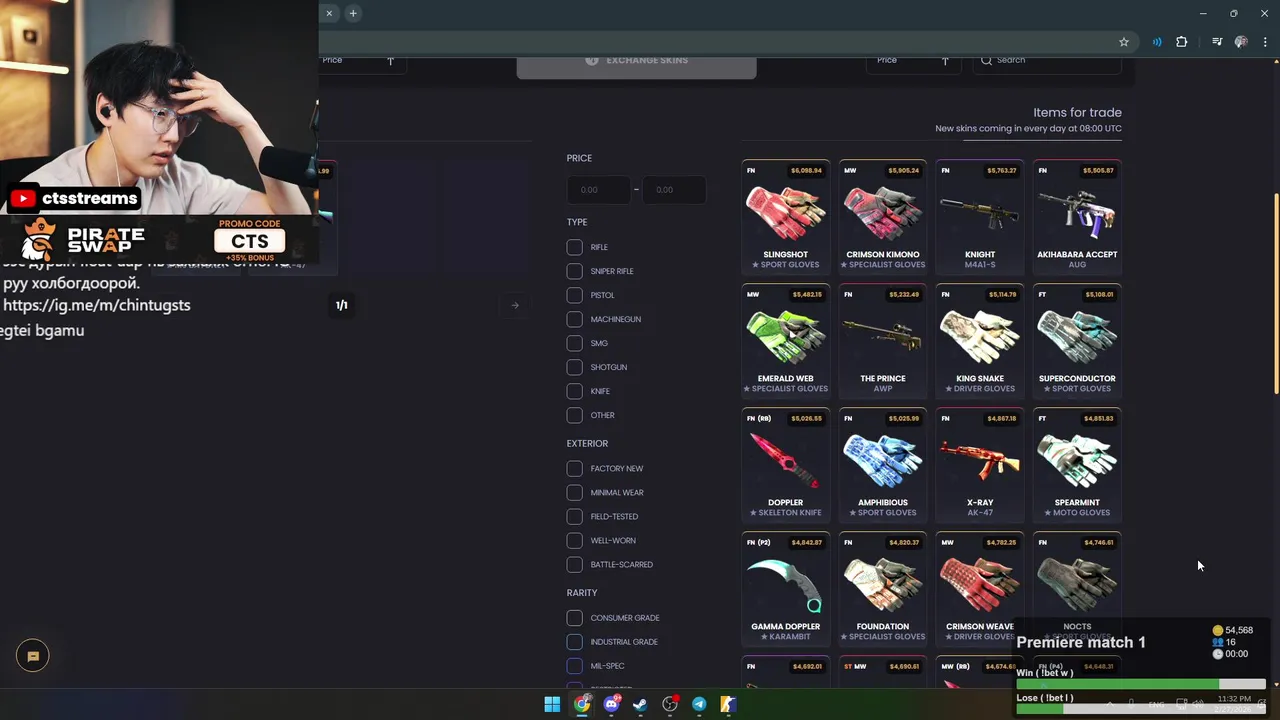Switch to Chrome on the taskbar
Screen dimensions: 1280x720
(582, 704)
